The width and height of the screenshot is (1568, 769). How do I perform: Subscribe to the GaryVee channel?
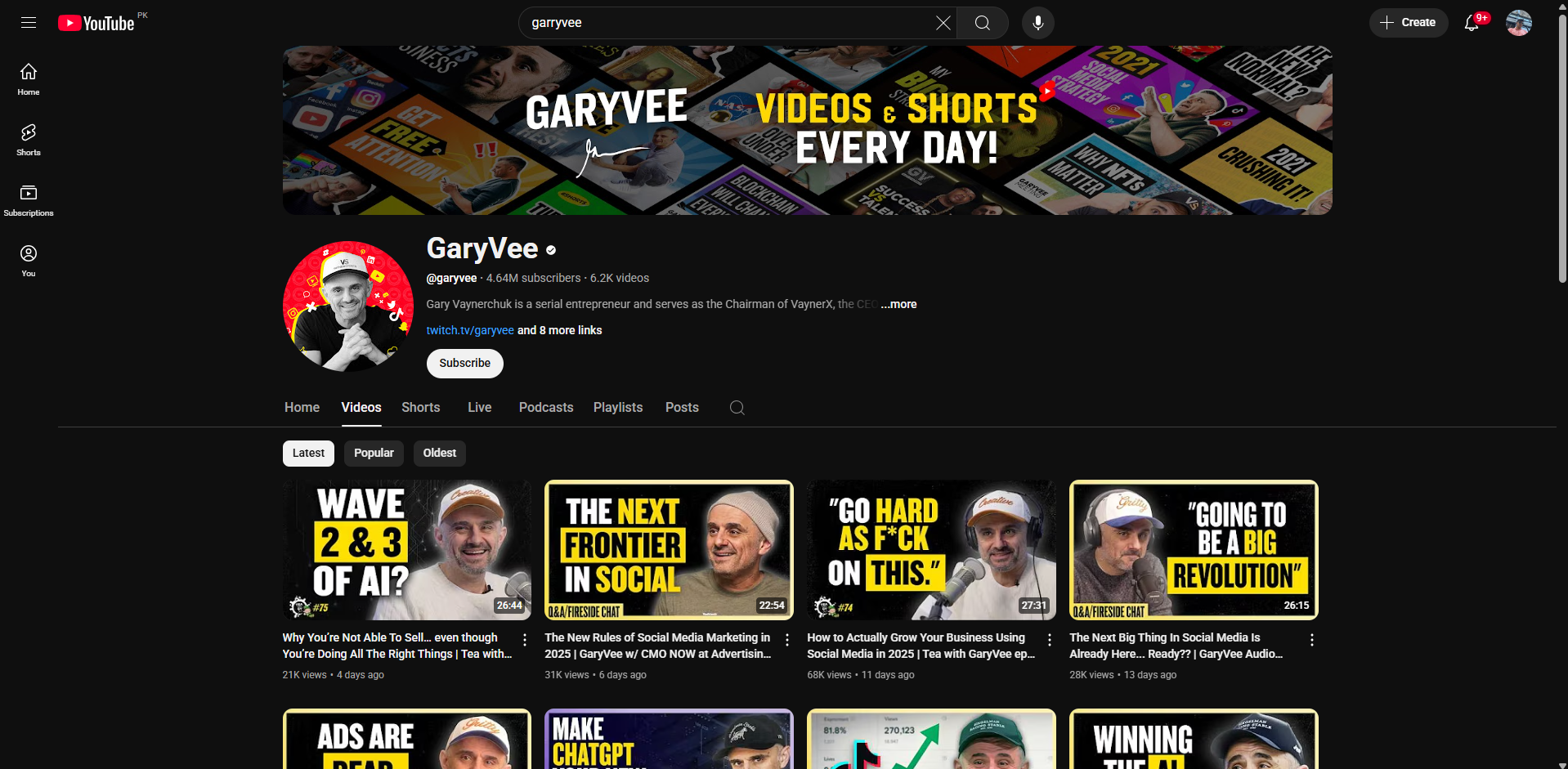[465, 364]
